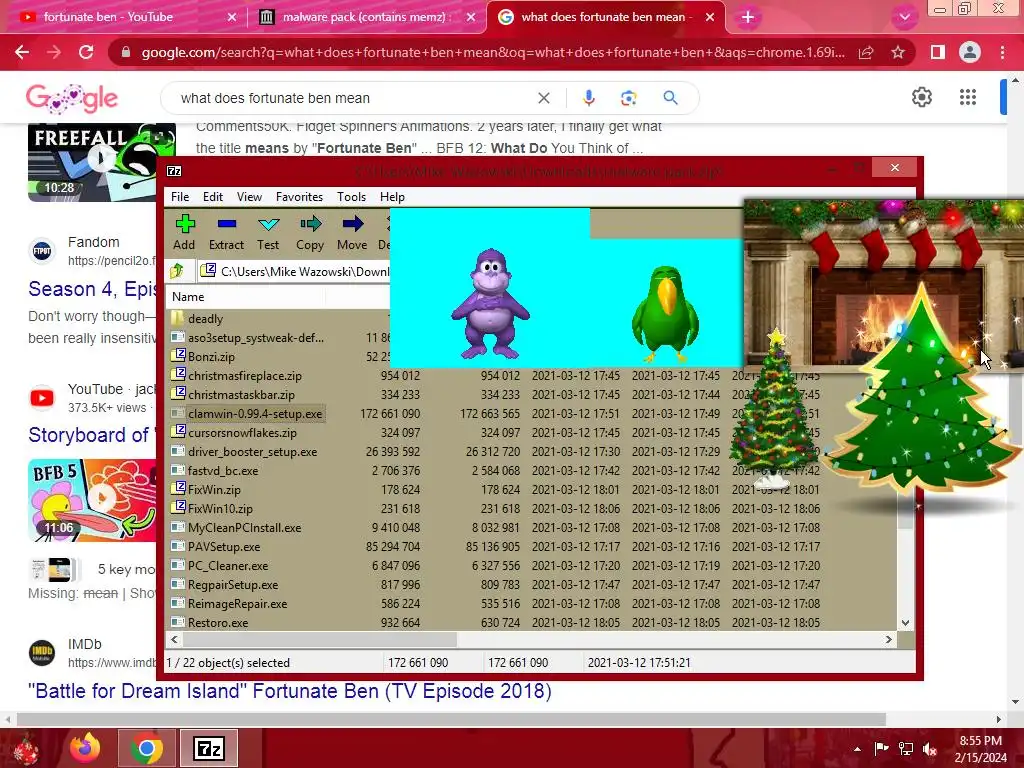Open Chrome three-dot menu
The image size is (1024, 768).
1002,52
